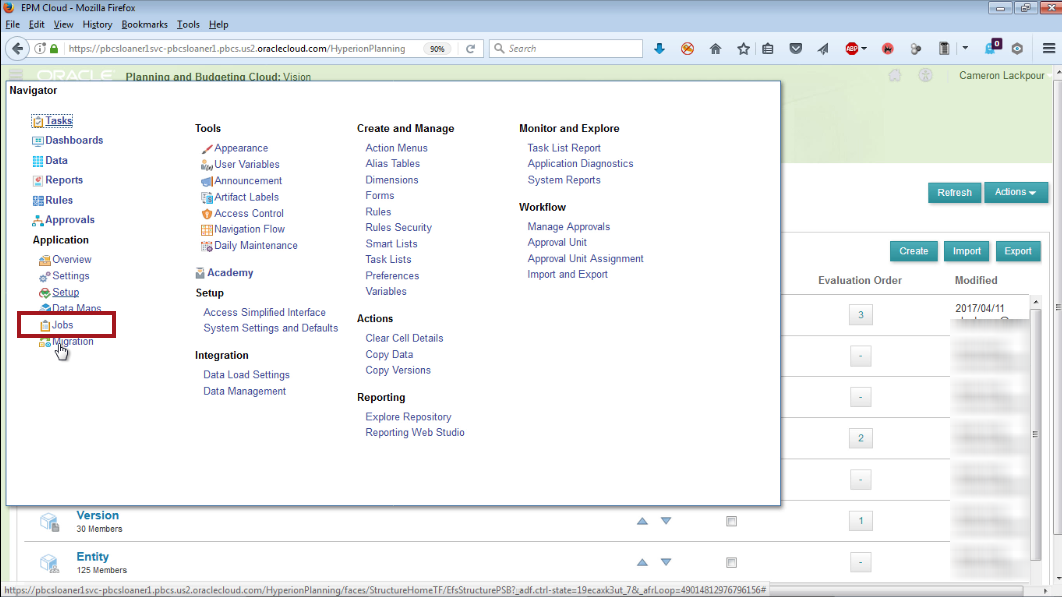Viewport: 1062px width, 597px height.
Task: Open the Version dimension link
Action: click(98, 516)
